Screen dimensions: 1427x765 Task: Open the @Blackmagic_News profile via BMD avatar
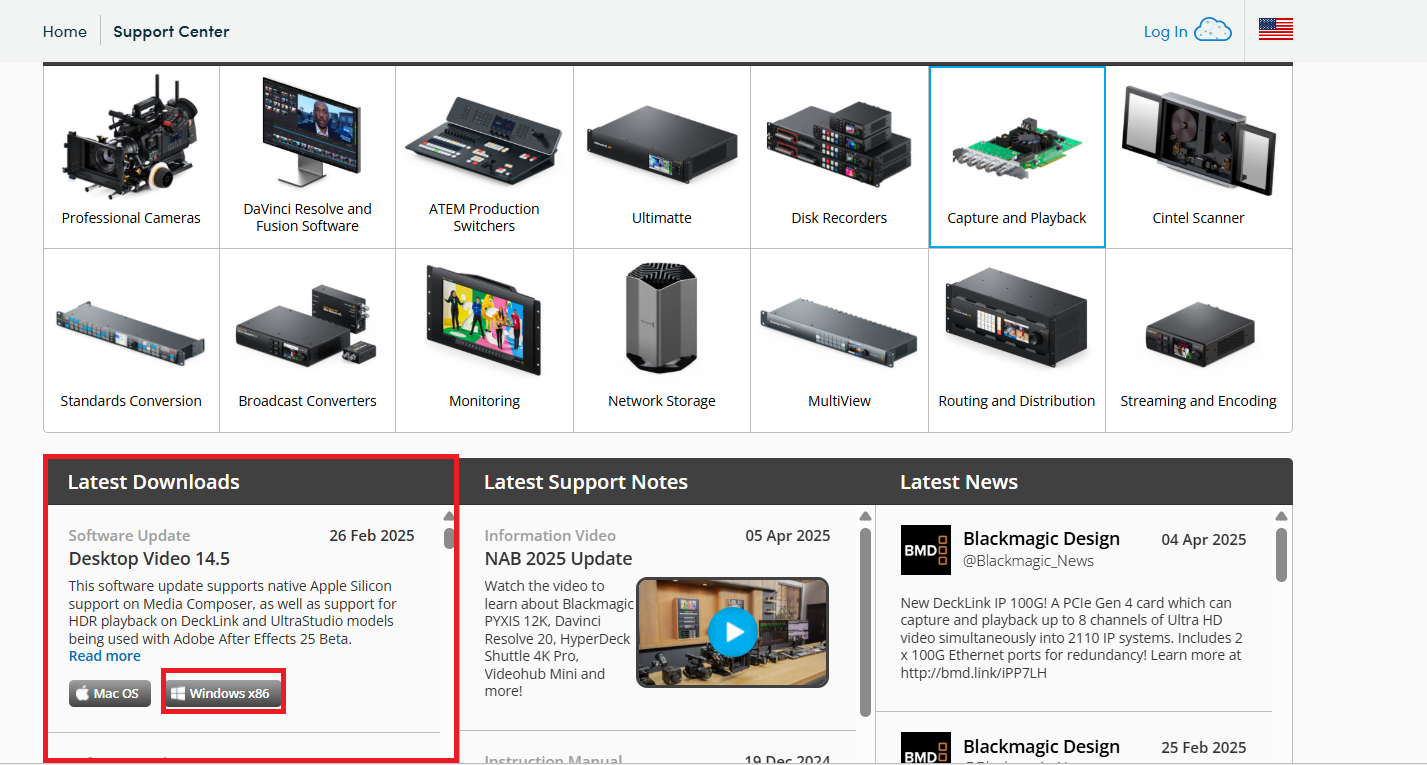pyautogui.click(x=925, y=550)
